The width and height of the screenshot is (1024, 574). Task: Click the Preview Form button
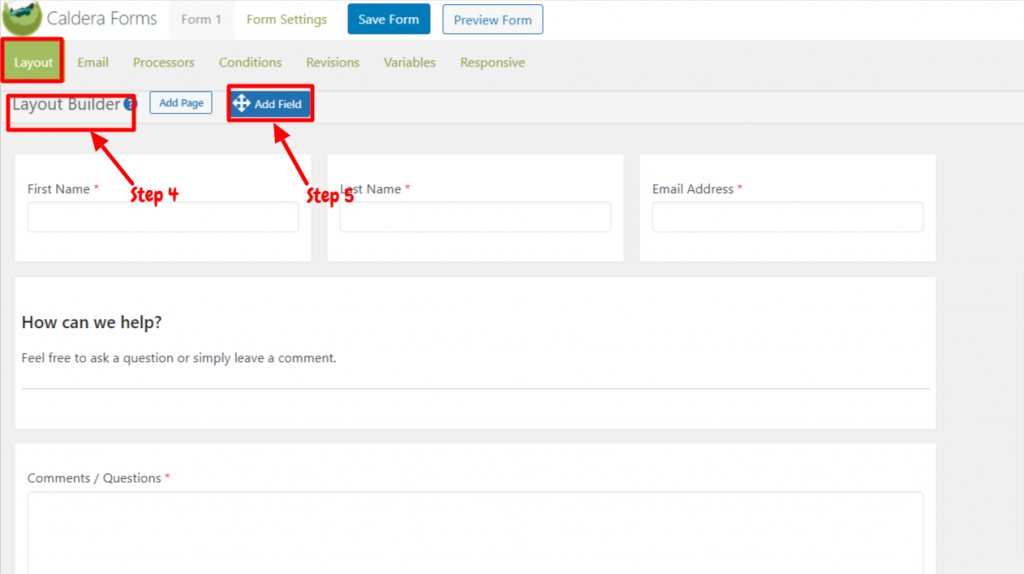(x=492, y=20)
